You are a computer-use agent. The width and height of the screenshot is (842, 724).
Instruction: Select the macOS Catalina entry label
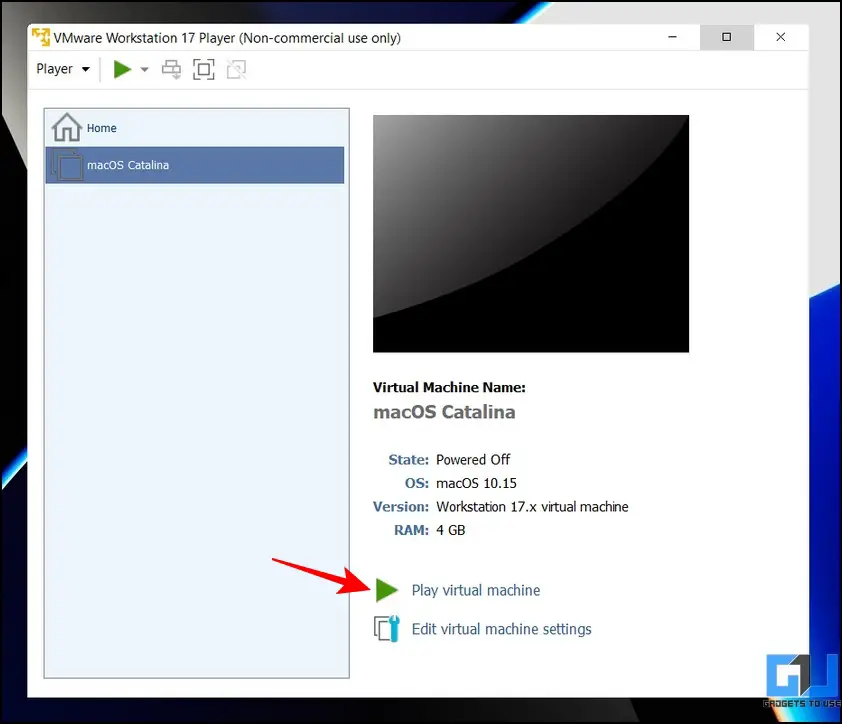point(128,165)
